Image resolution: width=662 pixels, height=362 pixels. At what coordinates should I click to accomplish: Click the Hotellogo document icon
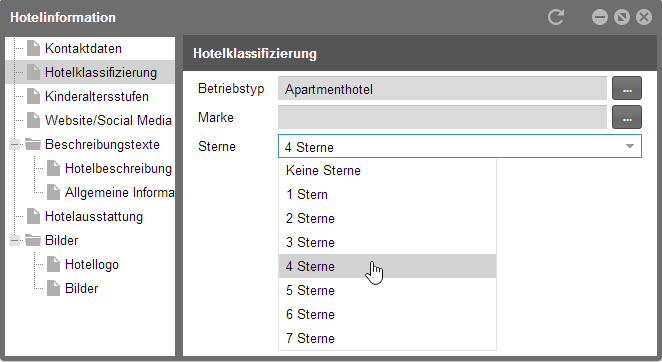pos(53,264)
